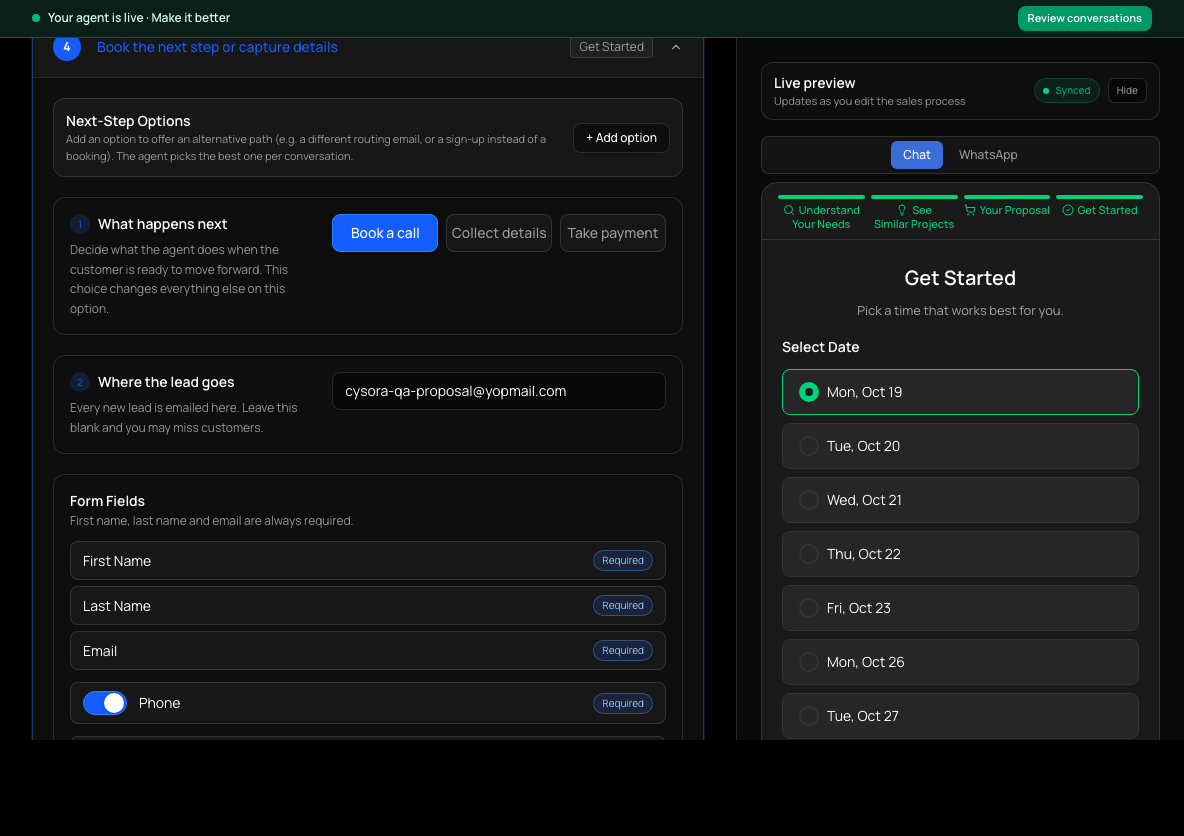Choose Collect details option
Image resolution: width=1184 pixels, height=836 pixels.
pyautogui.click(x=498, y=233)
